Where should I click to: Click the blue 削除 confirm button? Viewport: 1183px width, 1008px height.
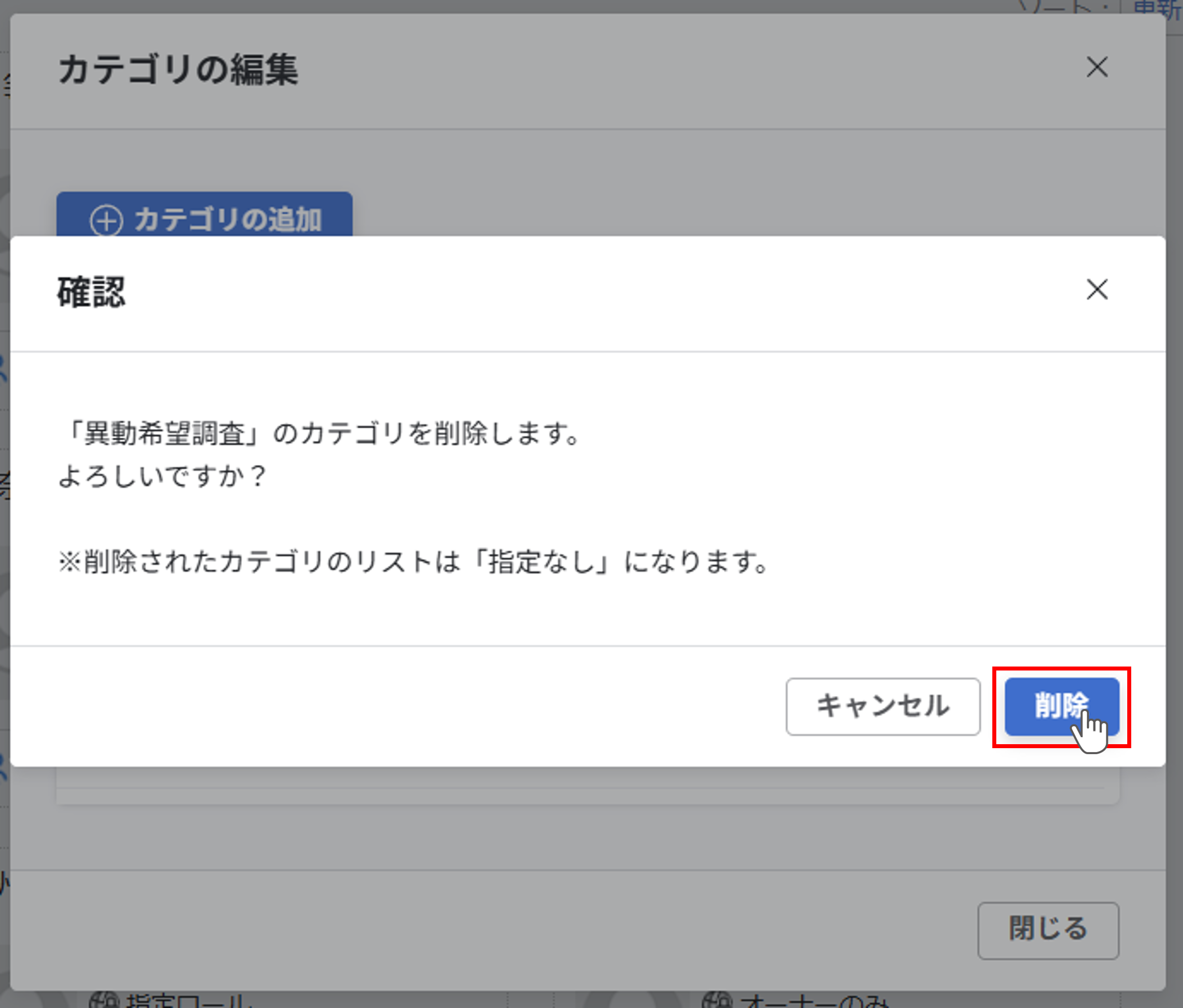coord(1061,706)
